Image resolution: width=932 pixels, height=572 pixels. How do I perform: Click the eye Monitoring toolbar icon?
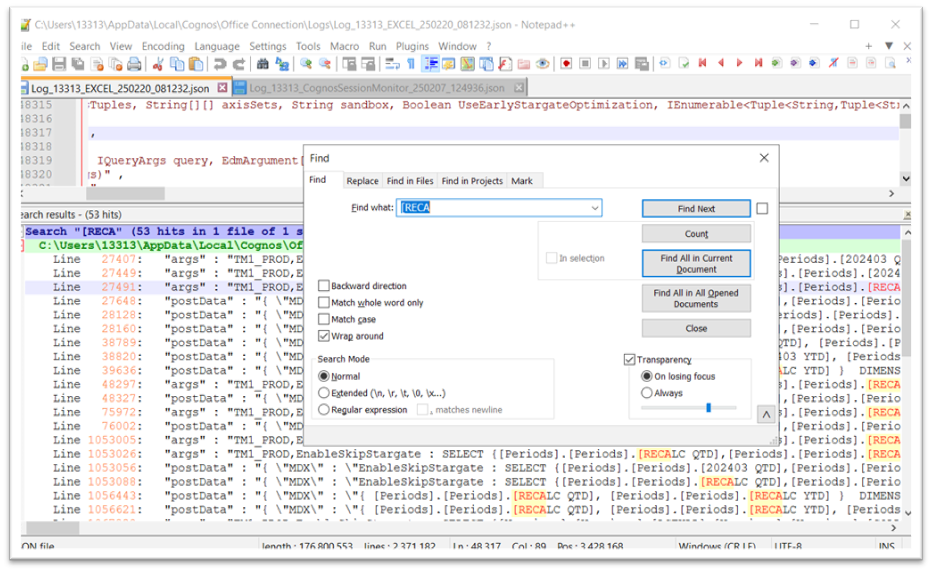[542, 64]
